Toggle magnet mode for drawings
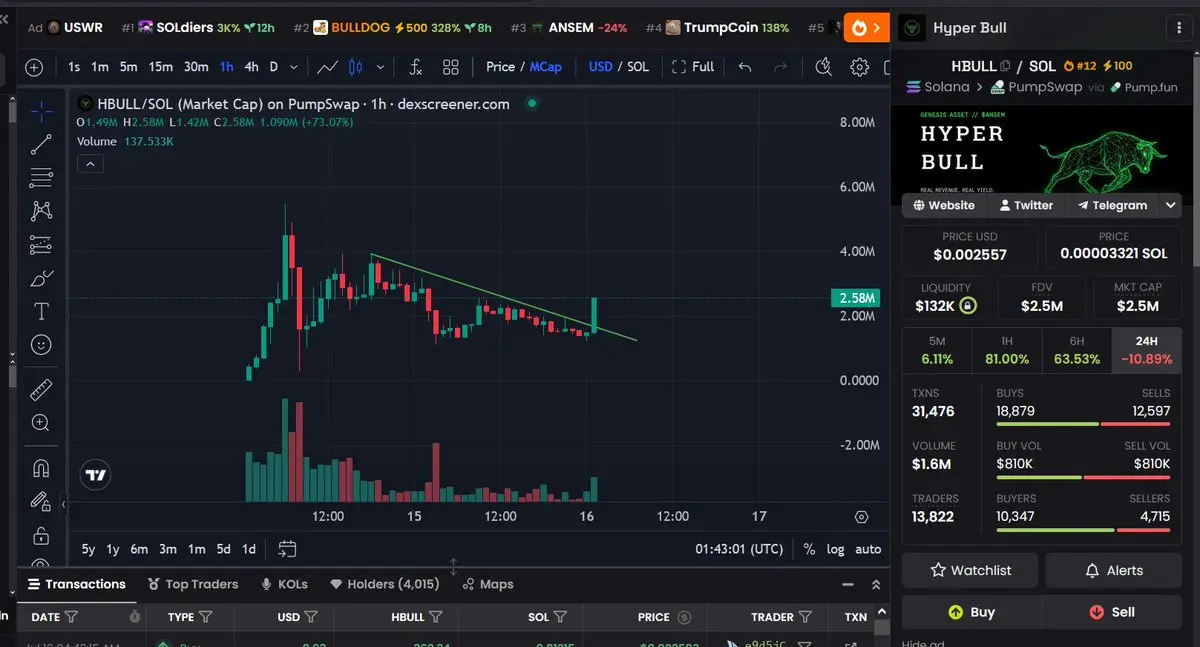Screen dimensions: 1200x647 pos(41,467)
